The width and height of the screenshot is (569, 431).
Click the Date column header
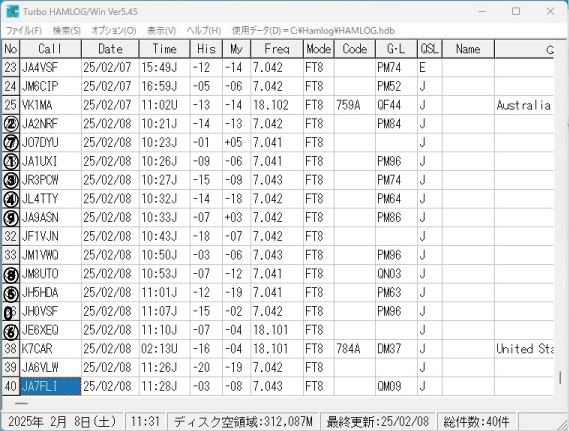tap(110, 49)
